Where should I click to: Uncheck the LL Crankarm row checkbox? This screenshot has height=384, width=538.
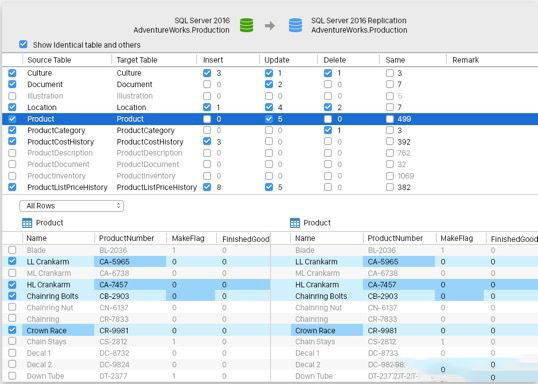tap(12, 261)
